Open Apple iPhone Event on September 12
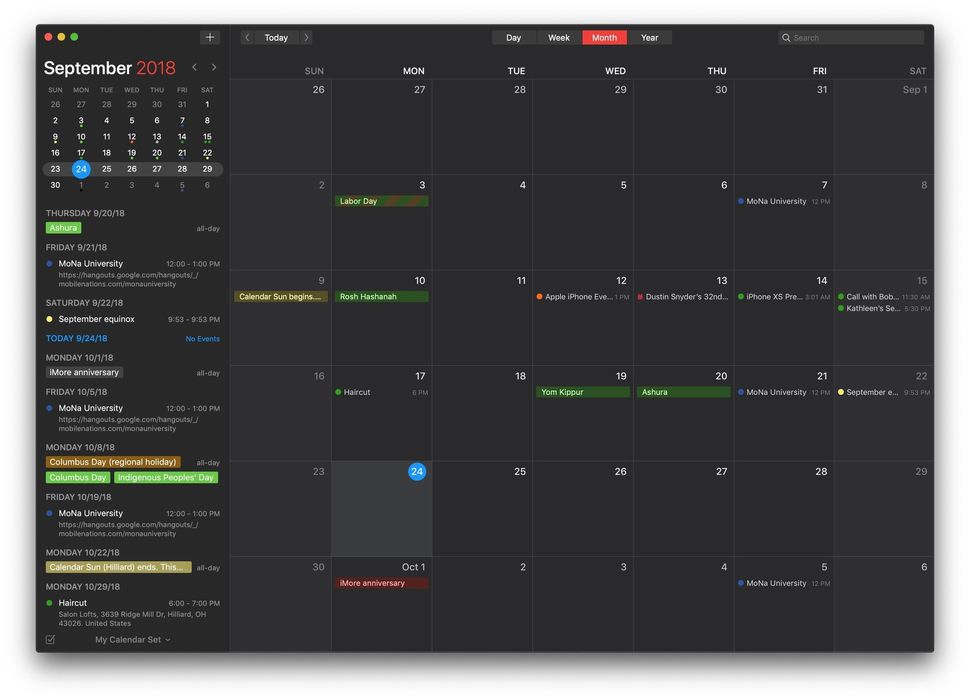This screenshot has height=700, width=970. pyautogui.click(x=582, y=297)
